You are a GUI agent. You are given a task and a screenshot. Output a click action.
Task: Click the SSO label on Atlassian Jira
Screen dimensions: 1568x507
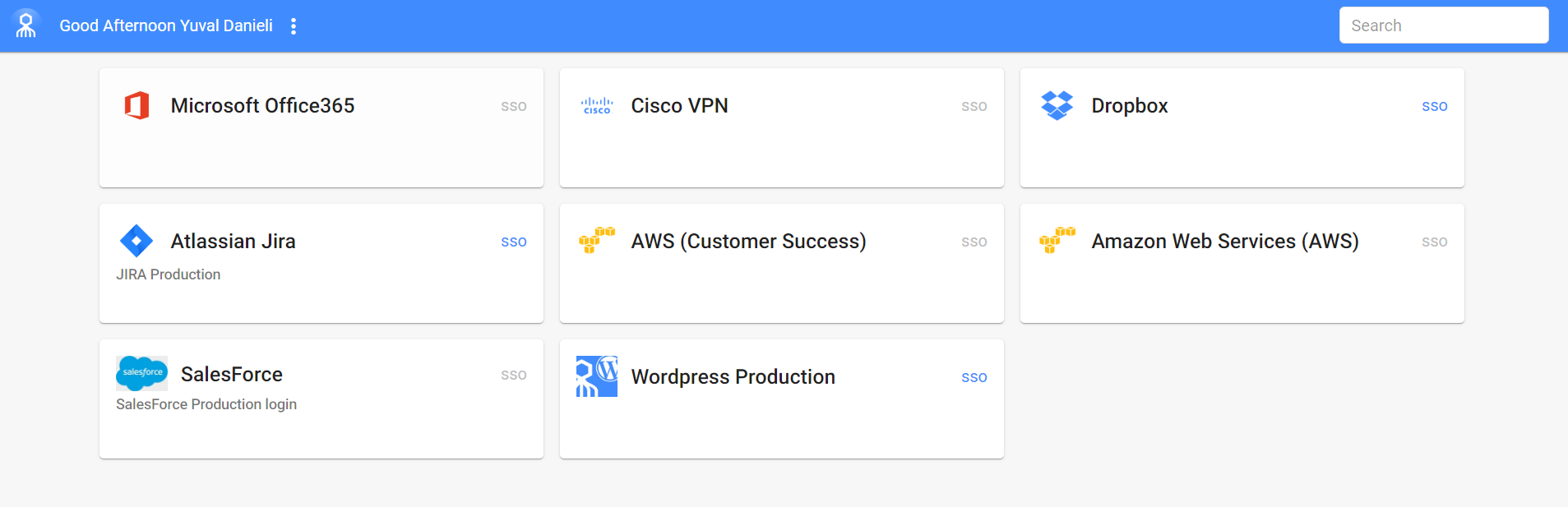[514, 242]
